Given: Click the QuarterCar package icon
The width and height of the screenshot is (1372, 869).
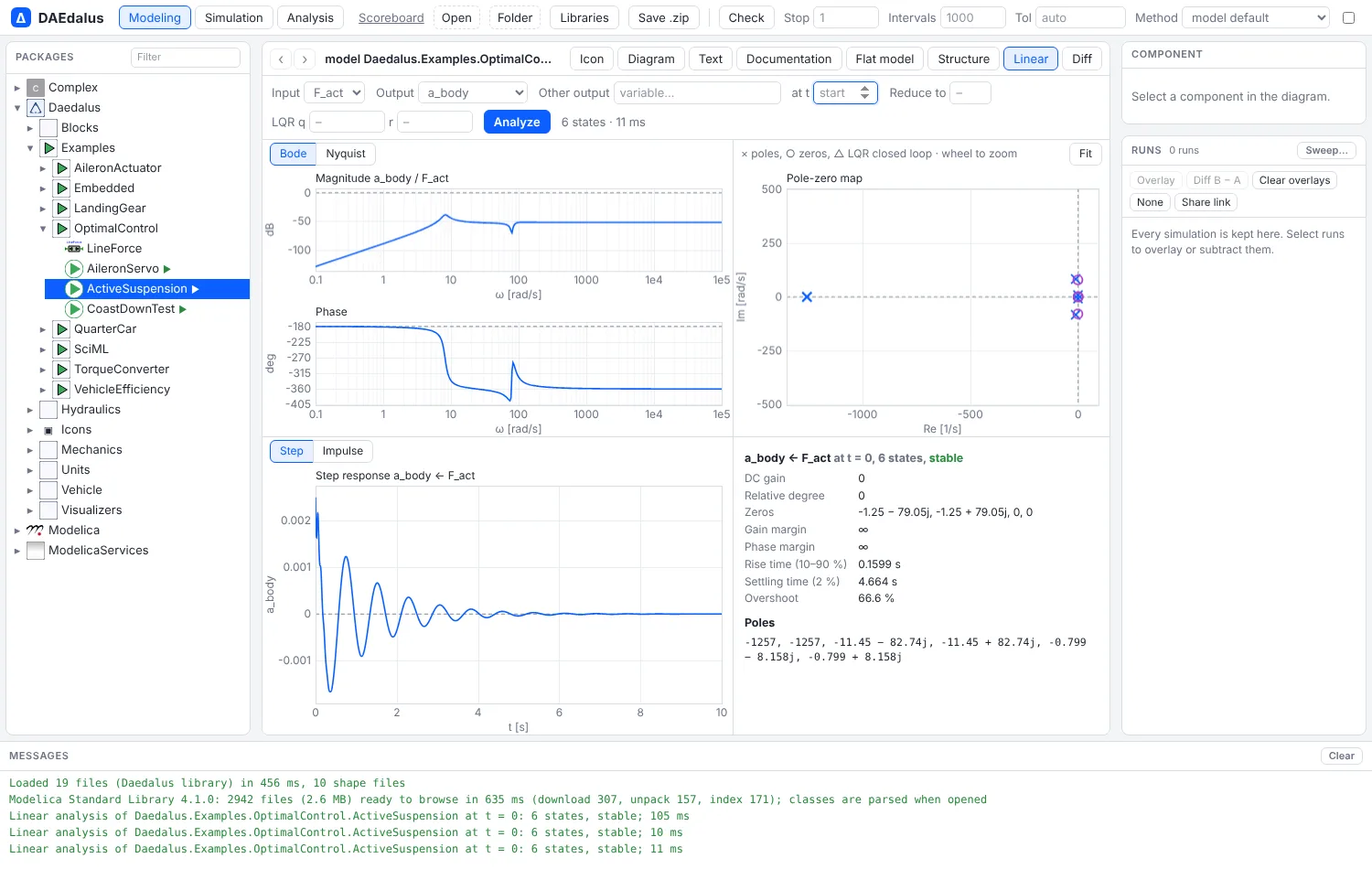Looking at the screenshot, I should [62, 329].
